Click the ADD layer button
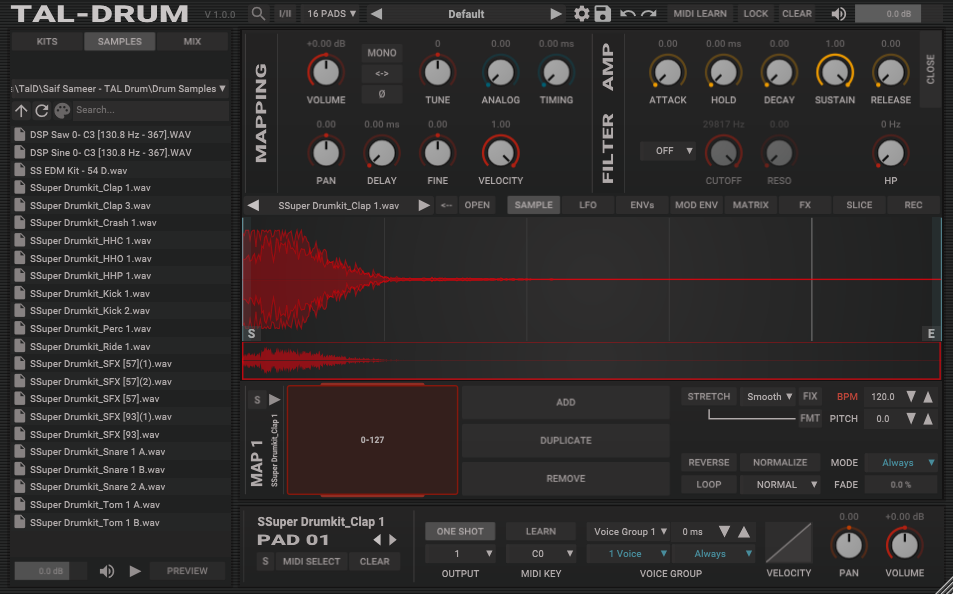This screenshot has height=594, width=953. pyautogui.click(x=565, y=402)
